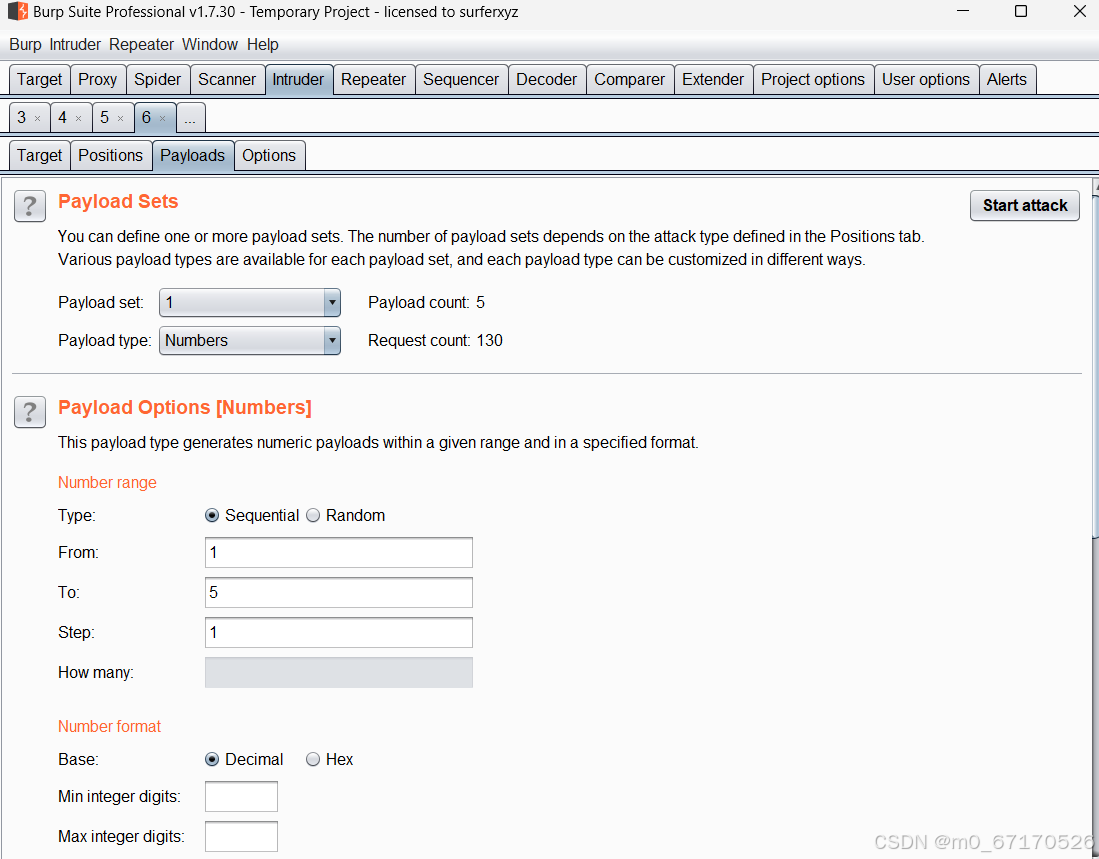1099x859 pixels.
Task: Select Intruder attack tab 5
Action: [104, 118]
